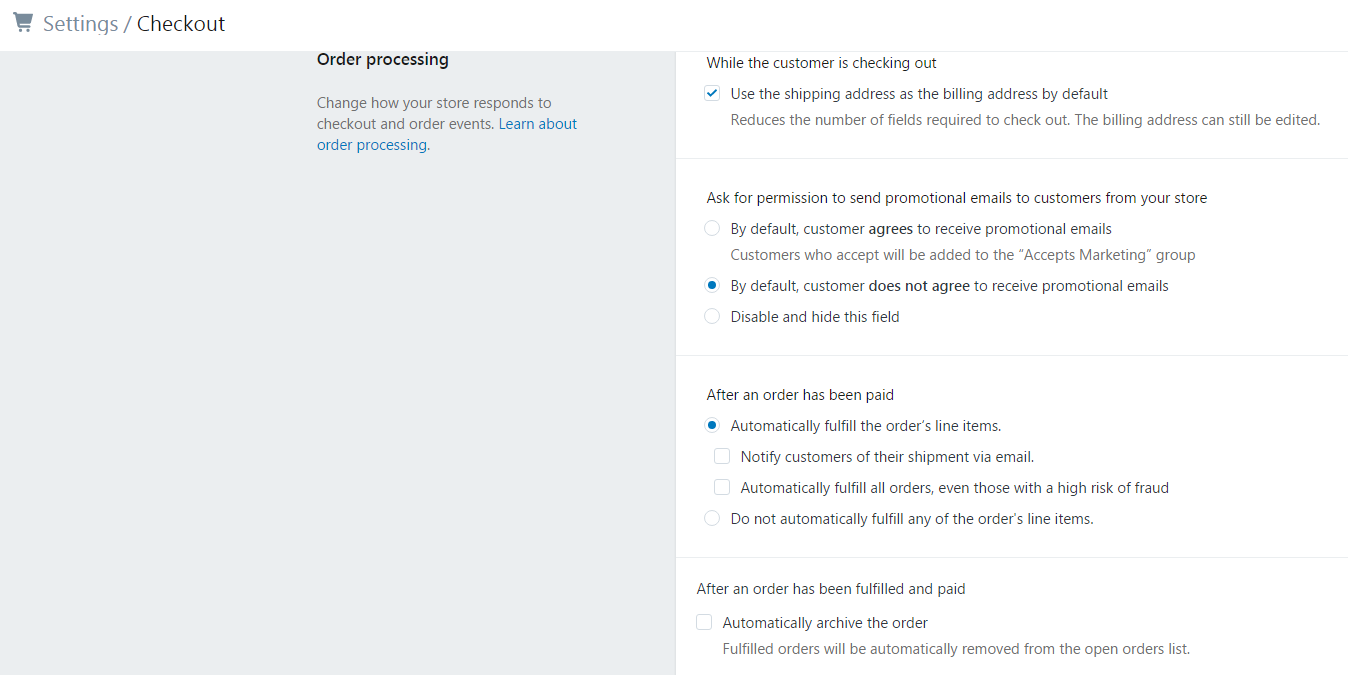This screenshot has height=675, width=1348.
Task: Open the Learn about order processing link
Action: pos(447,134)
